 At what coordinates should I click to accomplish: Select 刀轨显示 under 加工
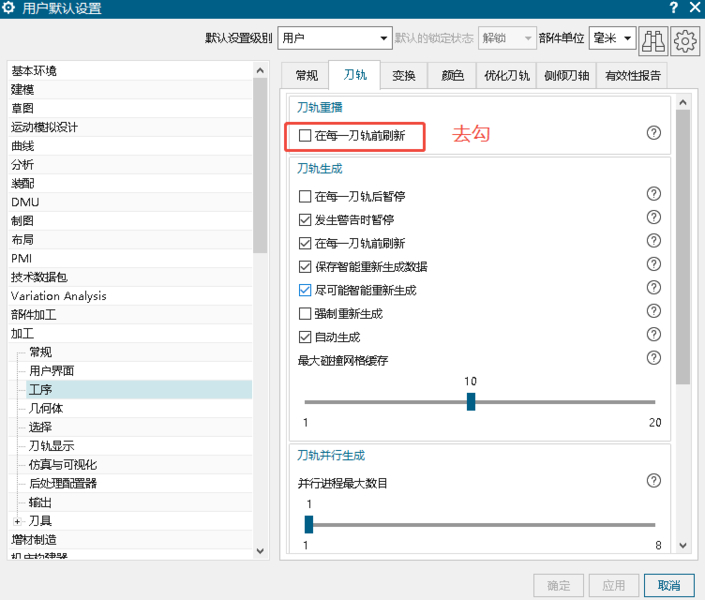click(138, 446)
